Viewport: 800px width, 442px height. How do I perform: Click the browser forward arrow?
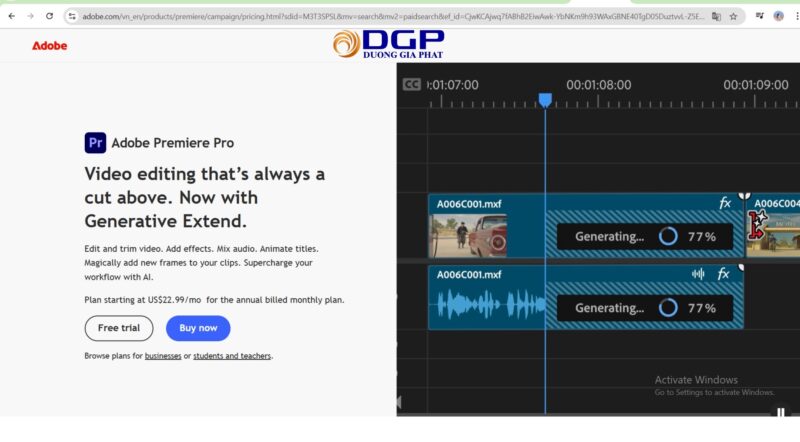pos(31,16)
